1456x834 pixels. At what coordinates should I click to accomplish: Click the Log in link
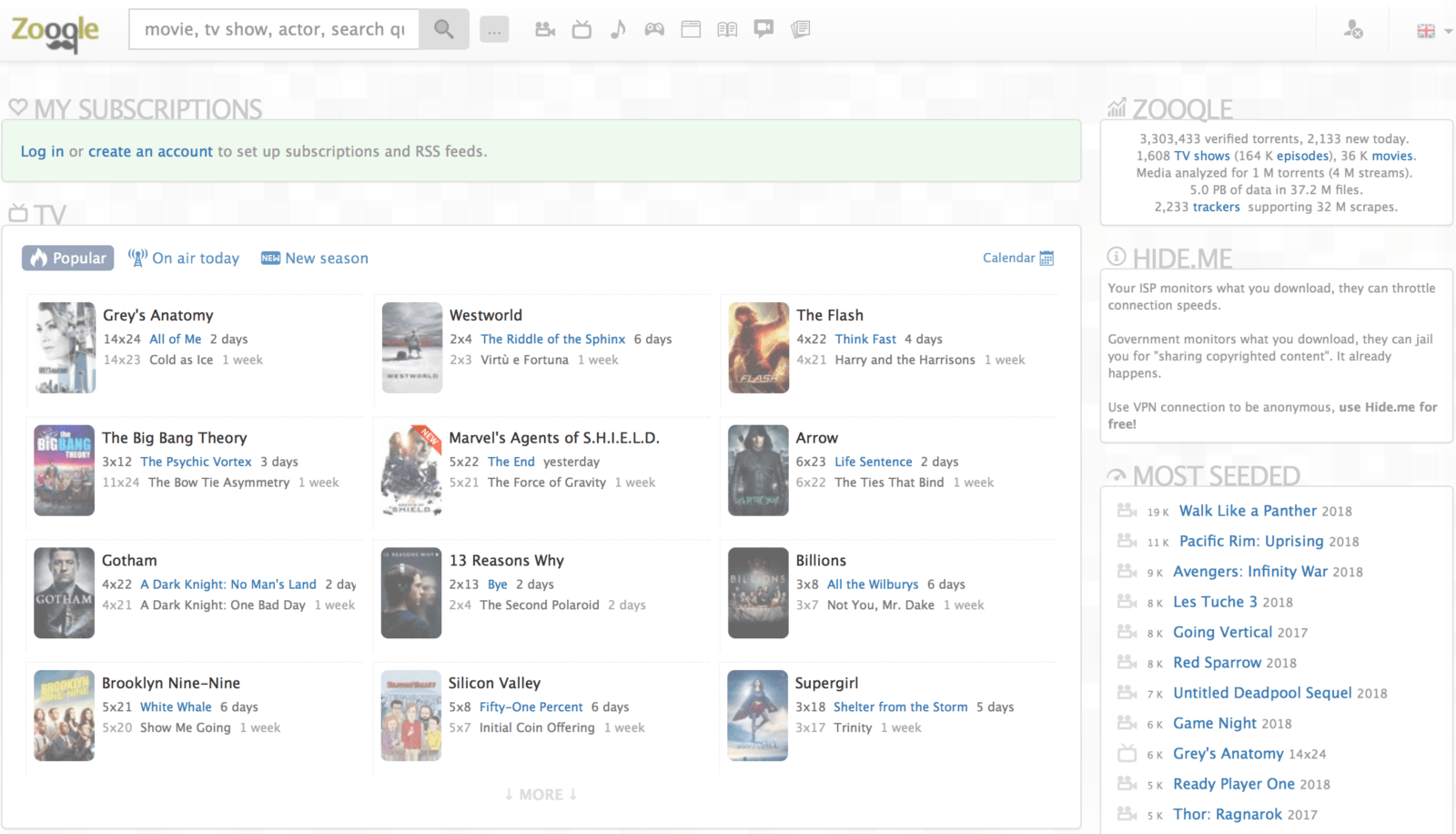point(42,151)
